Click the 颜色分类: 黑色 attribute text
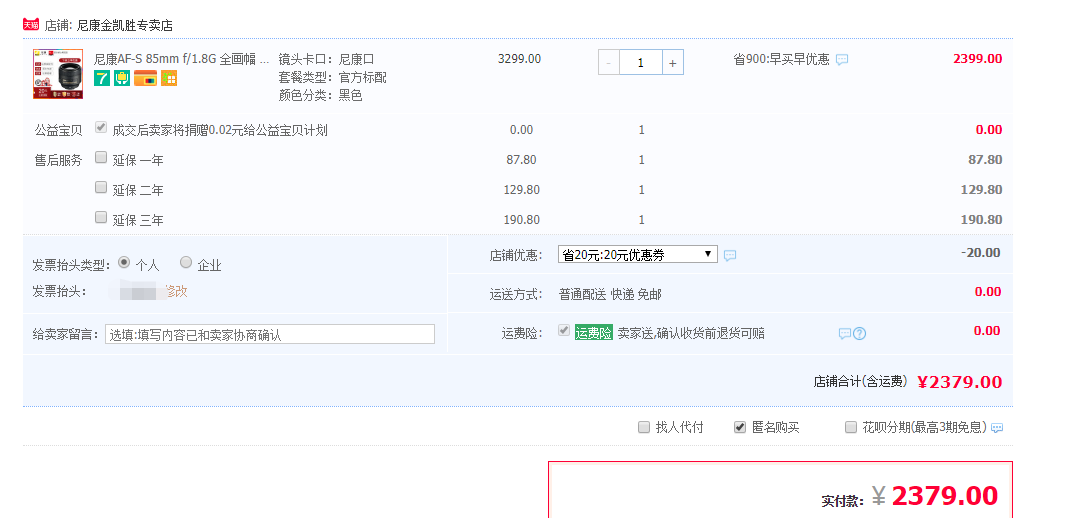Image resolution: width=1073 pixels, height=518 pixels. click(320, 95)
